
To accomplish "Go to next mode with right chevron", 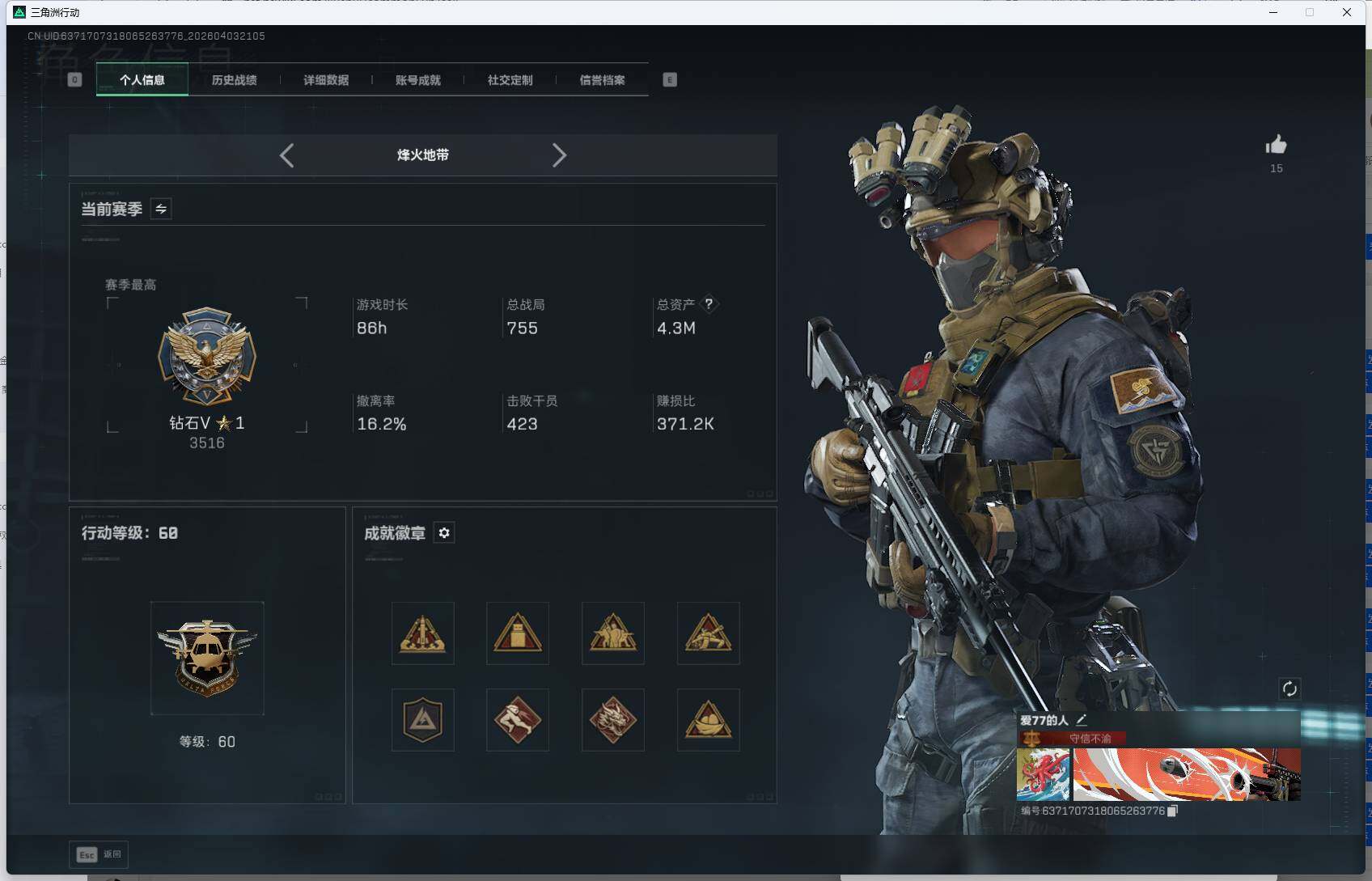I will pyautogui.click(x=559, y=155).
